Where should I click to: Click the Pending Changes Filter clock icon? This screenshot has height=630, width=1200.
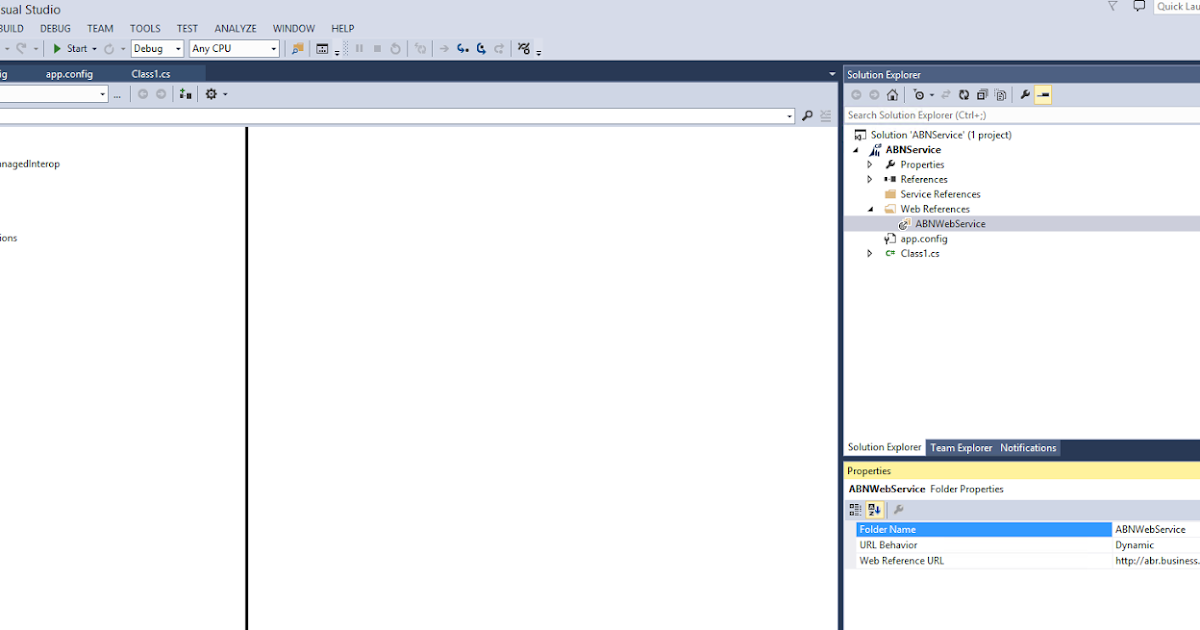tap(919, 95)
